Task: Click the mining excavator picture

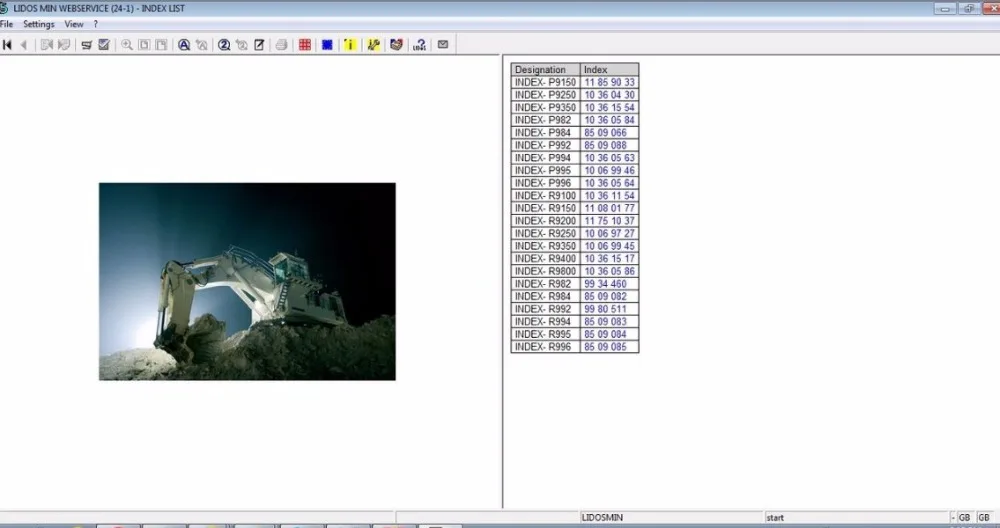Action: point(247,282)
